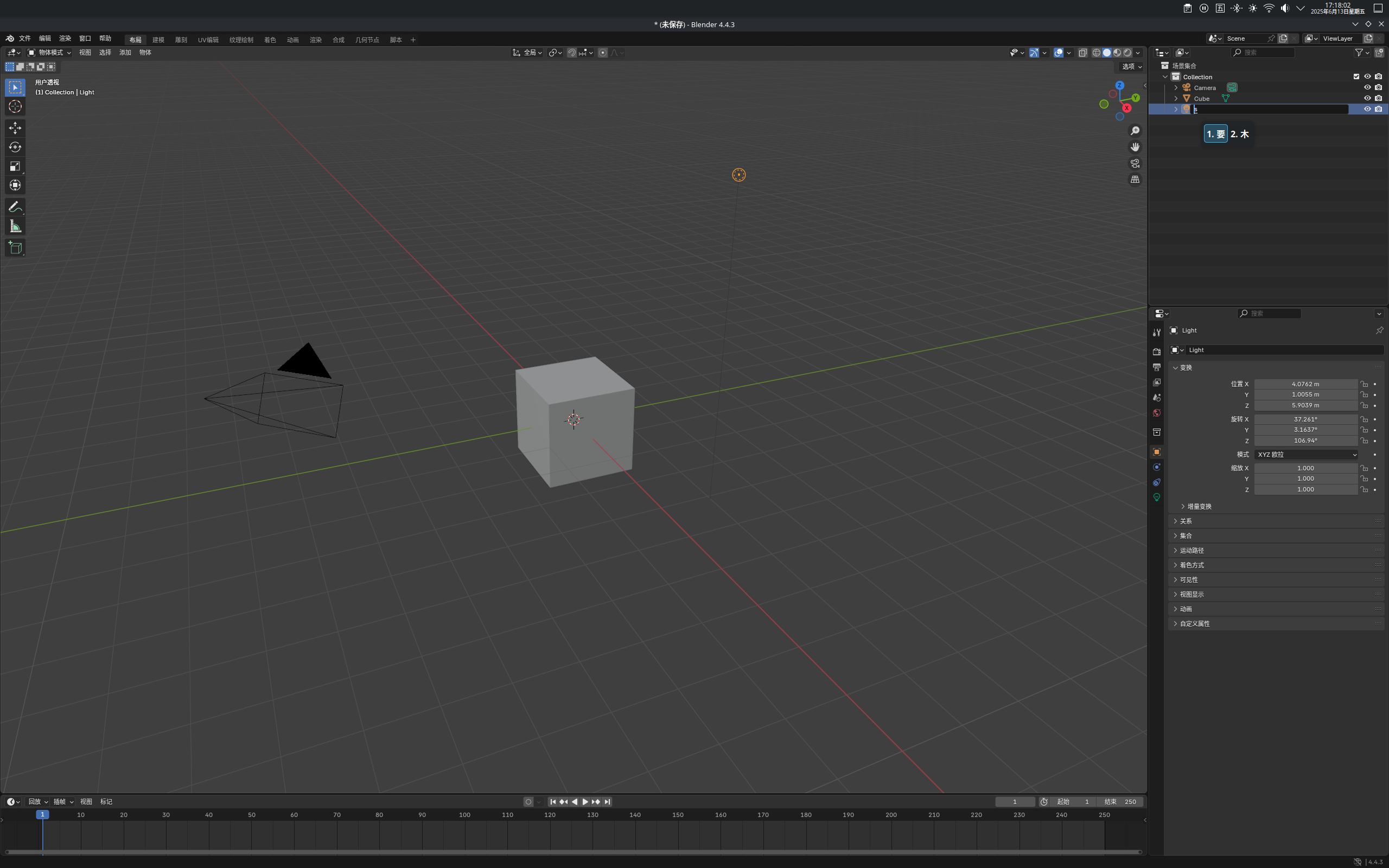Toggle snapping magnet in header
The height and width of the screenshot is (868, 1389).
(x=572, y=52)
